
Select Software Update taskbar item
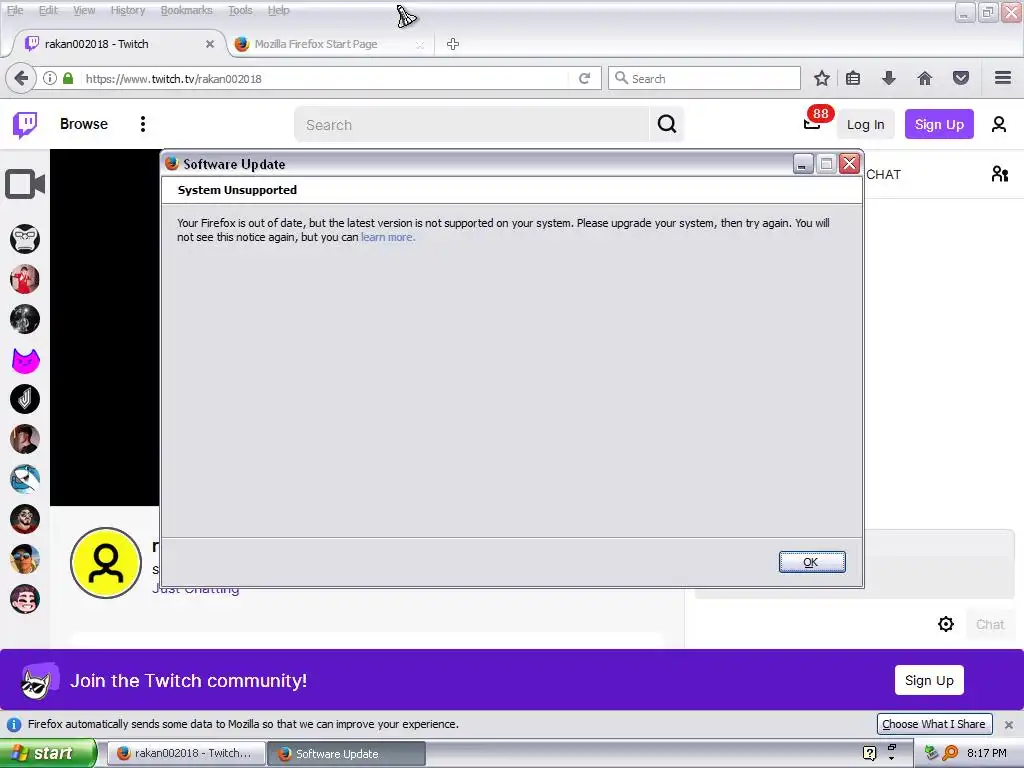pyautogui.click(x=346, y=753)
